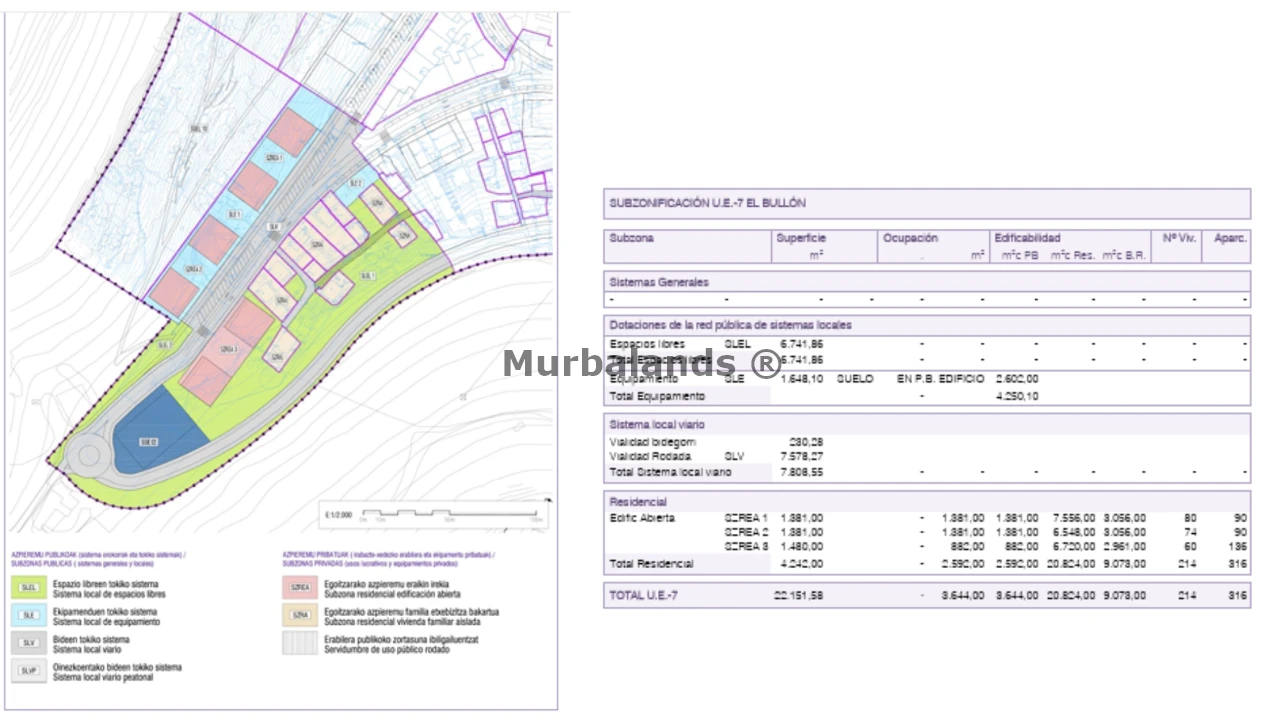Screen dimensions: 1280x720
Task: Select the gray SLV legend swatch
Action: [x=28, y=643]
